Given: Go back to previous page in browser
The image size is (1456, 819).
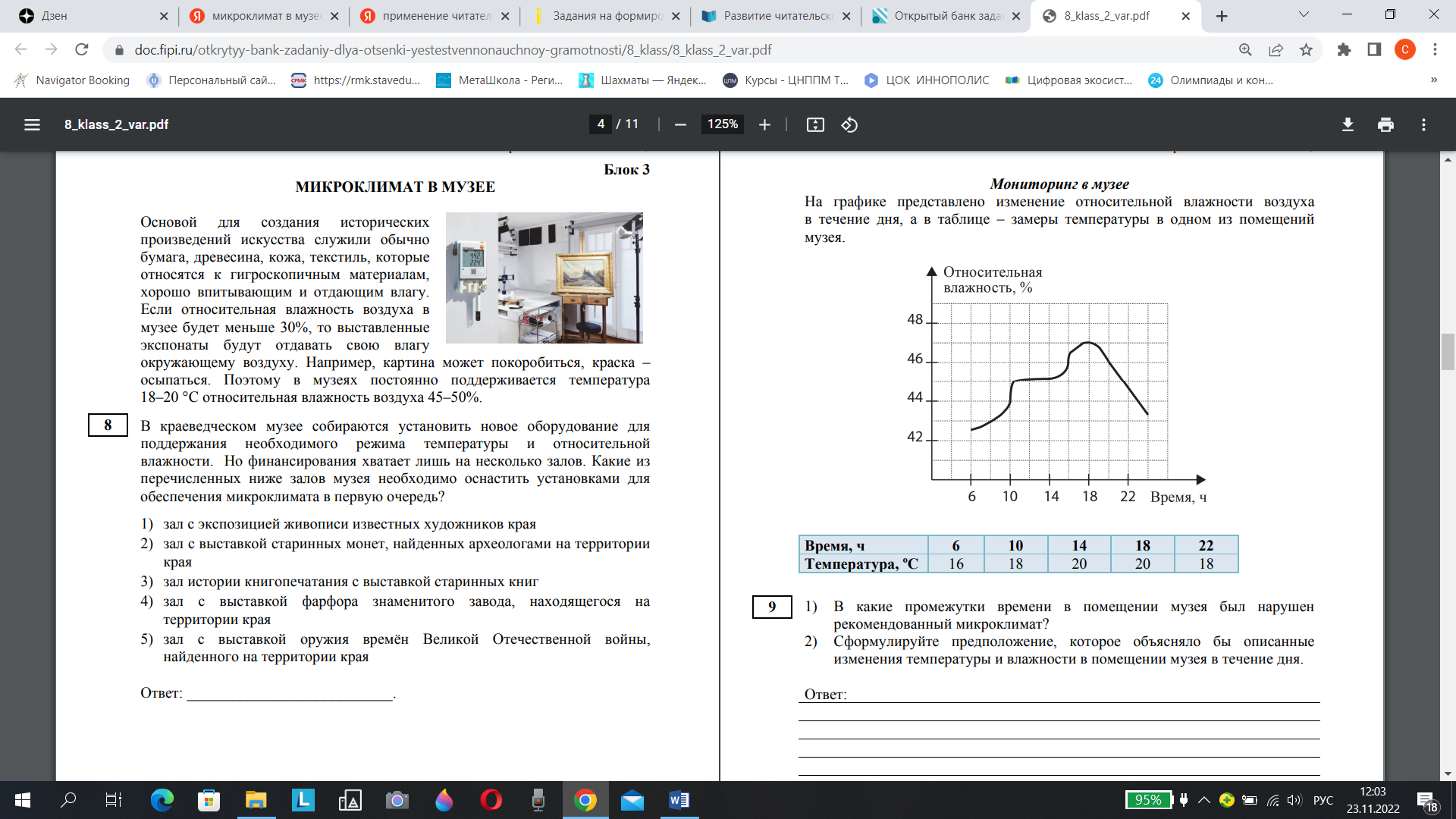Looking at the screenshot, I should [x=20, y=49].
